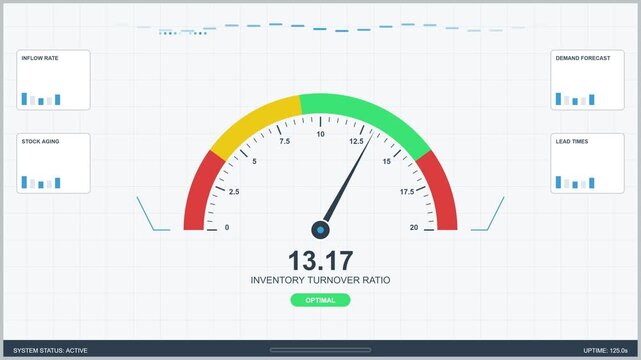Click the 7.5 mark on the gauge

(x=285, y=141)
